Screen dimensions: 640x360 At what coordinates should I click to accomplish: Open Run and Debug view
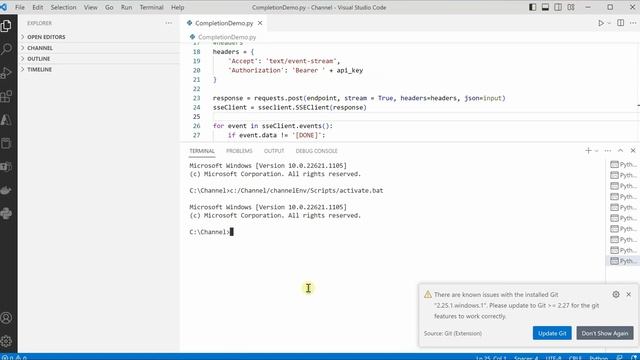6,73
